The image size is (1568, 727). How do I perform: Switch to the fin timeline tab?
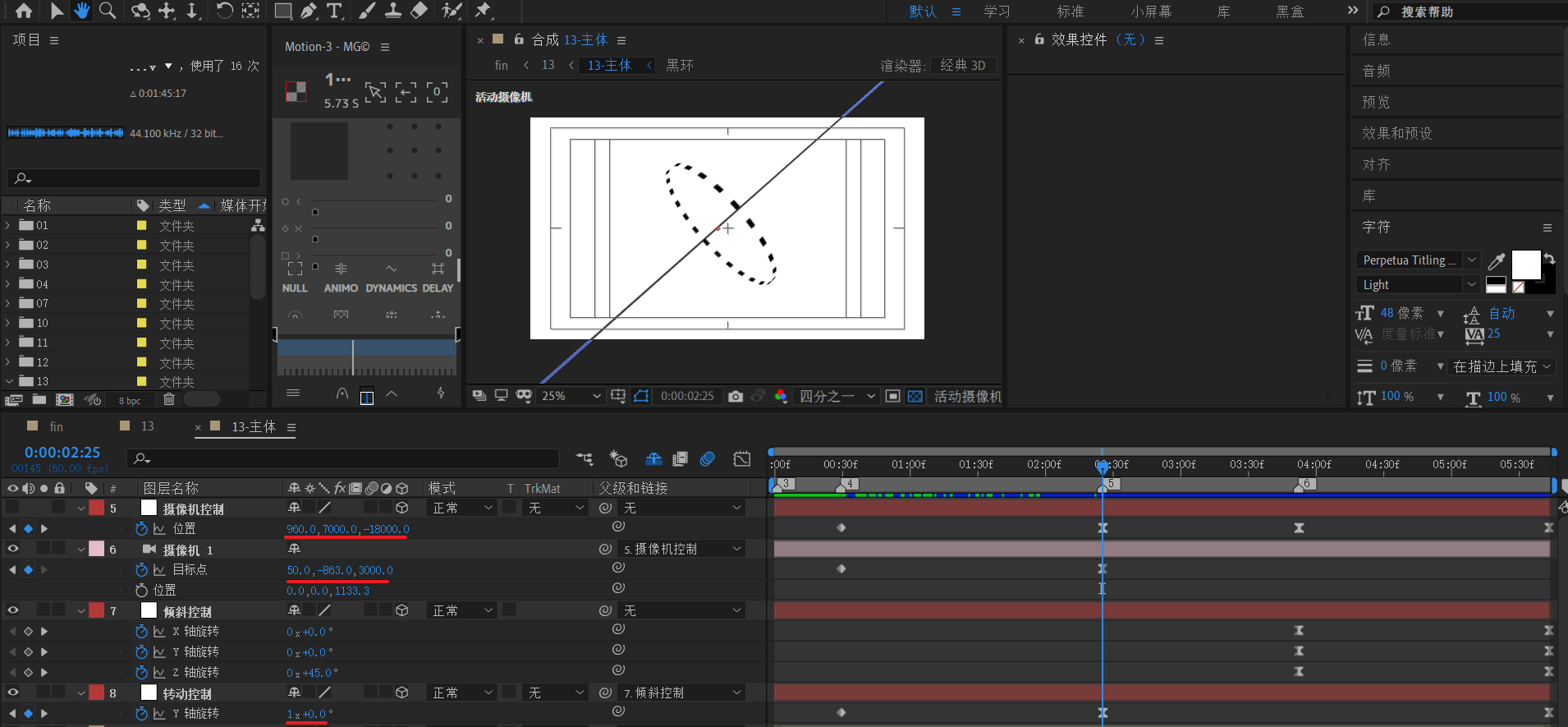(56, 426)
